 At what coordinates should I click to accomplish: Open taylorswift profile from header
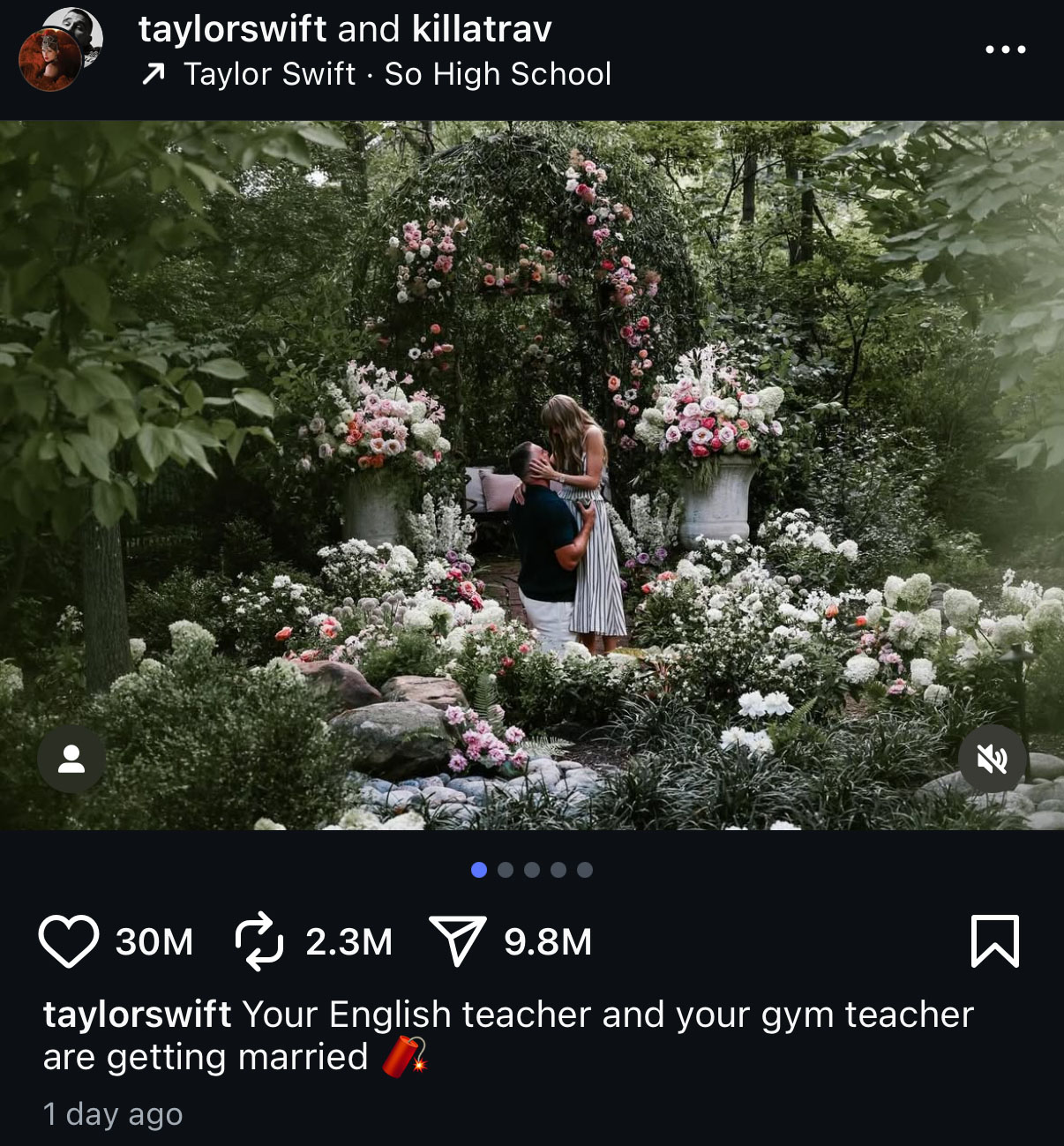point(232,29)
